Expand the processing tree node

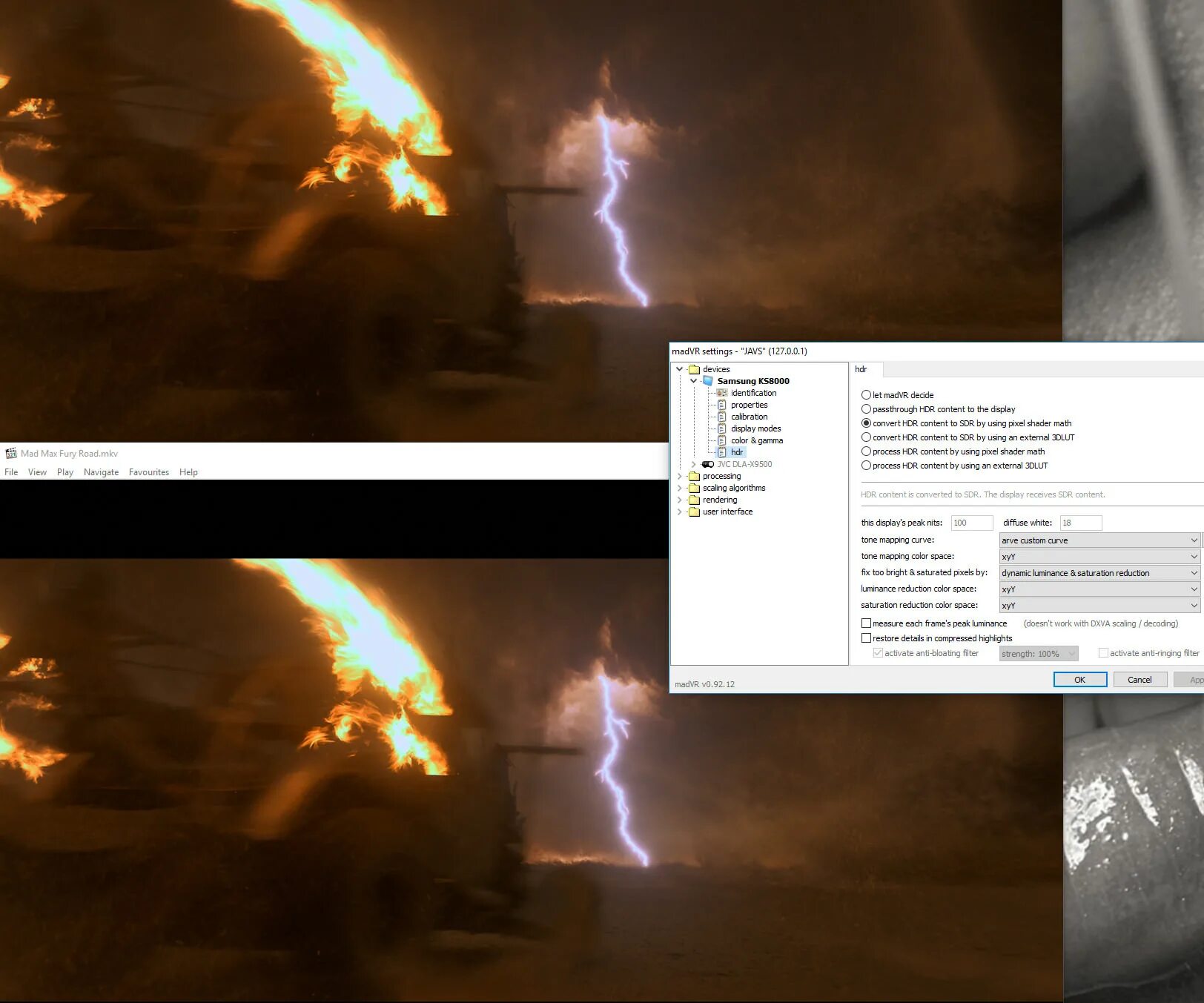pyautogui.click(x=680, y=476)
